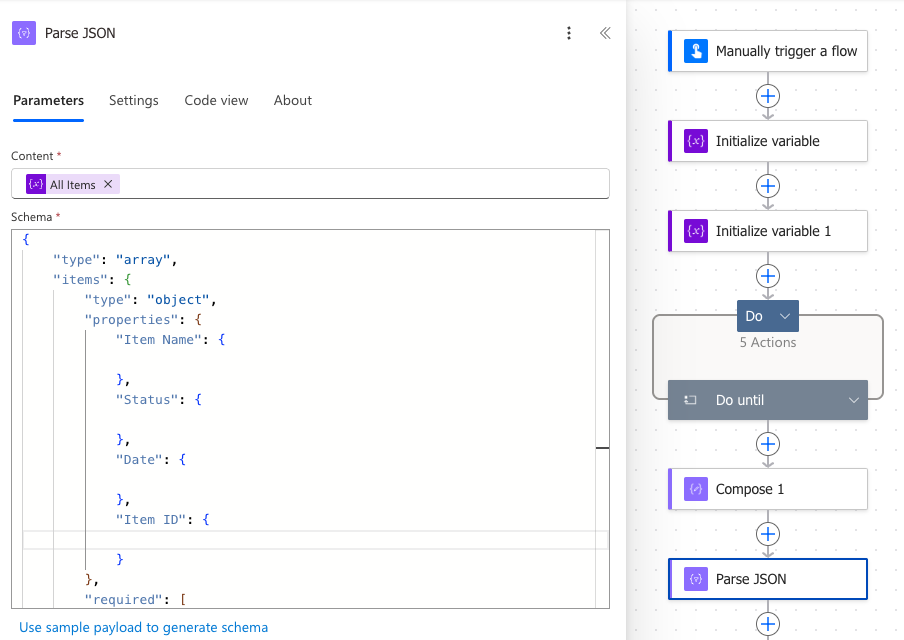The image size is (904, 640).
Task: Click the 5 Actions text in Do loop
Action: [768, 342]
